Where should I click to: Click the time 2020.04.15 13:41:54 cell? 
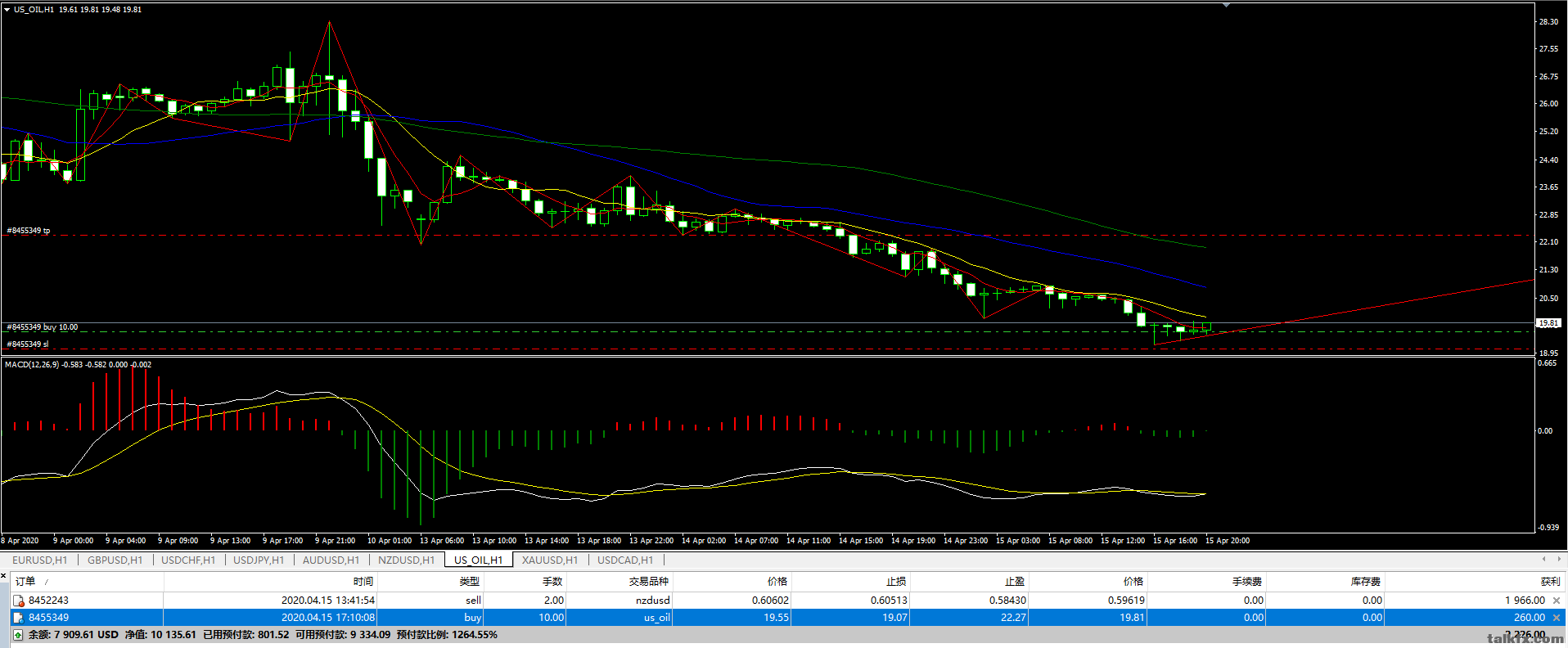pyautogui.click(x=328, y=601)
